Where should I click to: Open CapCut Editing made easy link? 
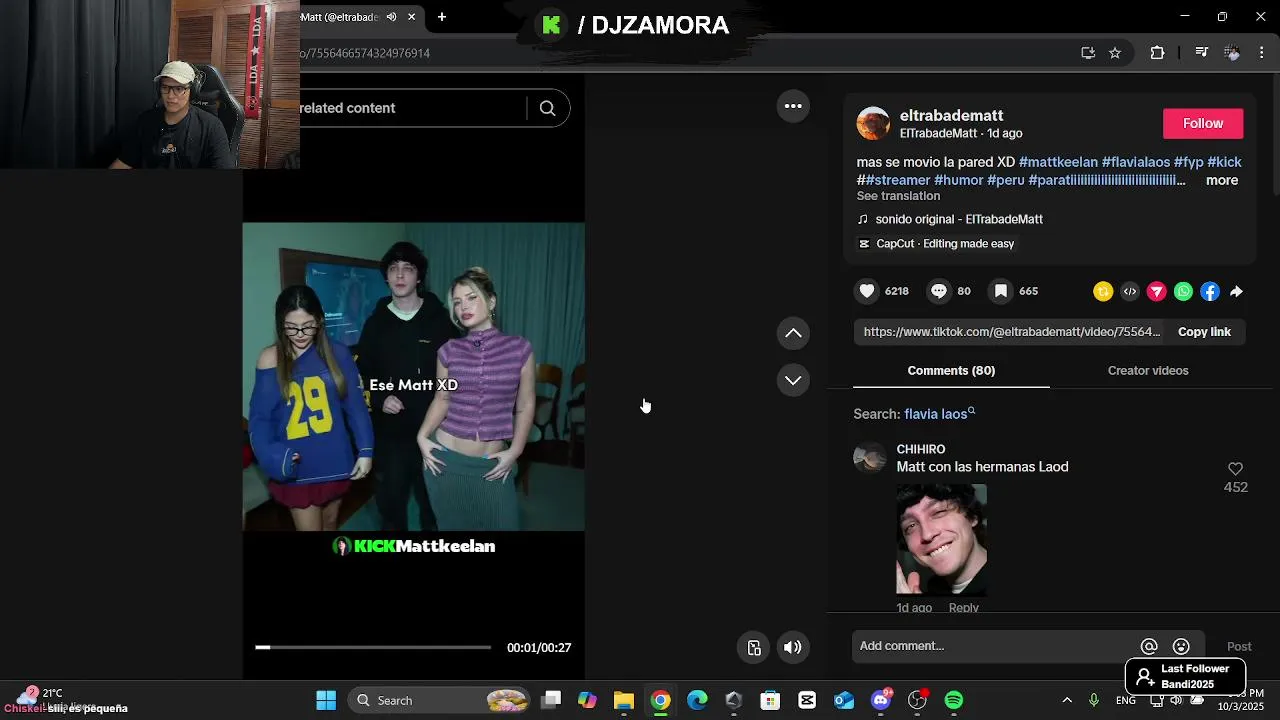tap(936, 244)
